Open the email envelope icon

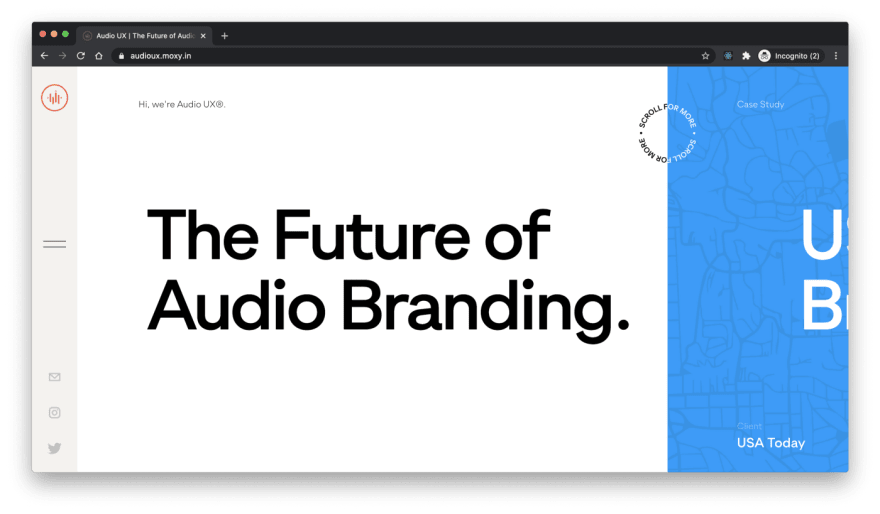pos(54,377)
